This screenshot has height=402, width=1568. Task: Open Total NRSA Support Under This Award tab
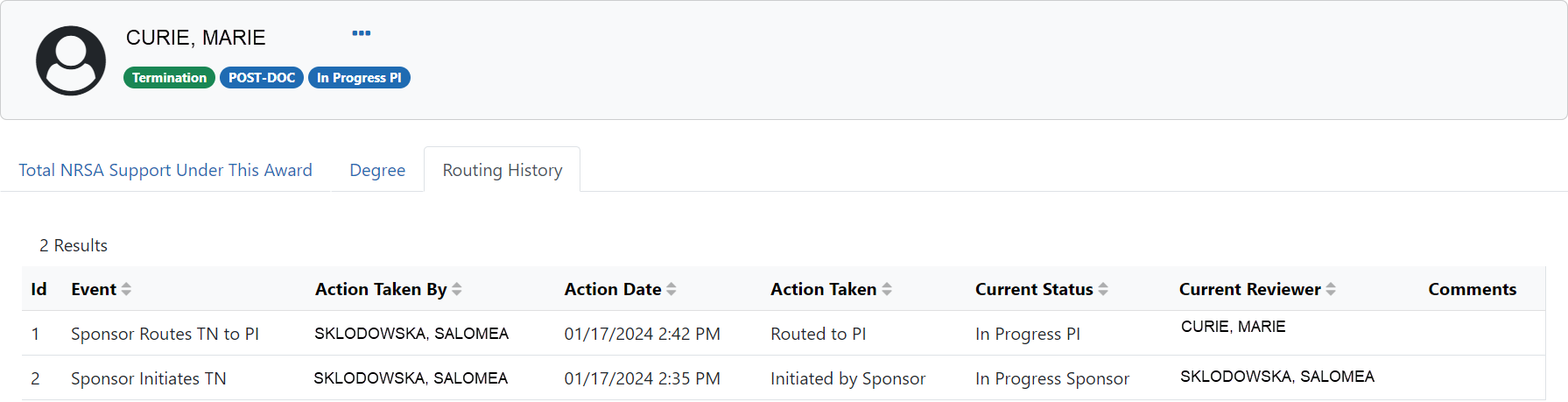click(x=165, y=170)
